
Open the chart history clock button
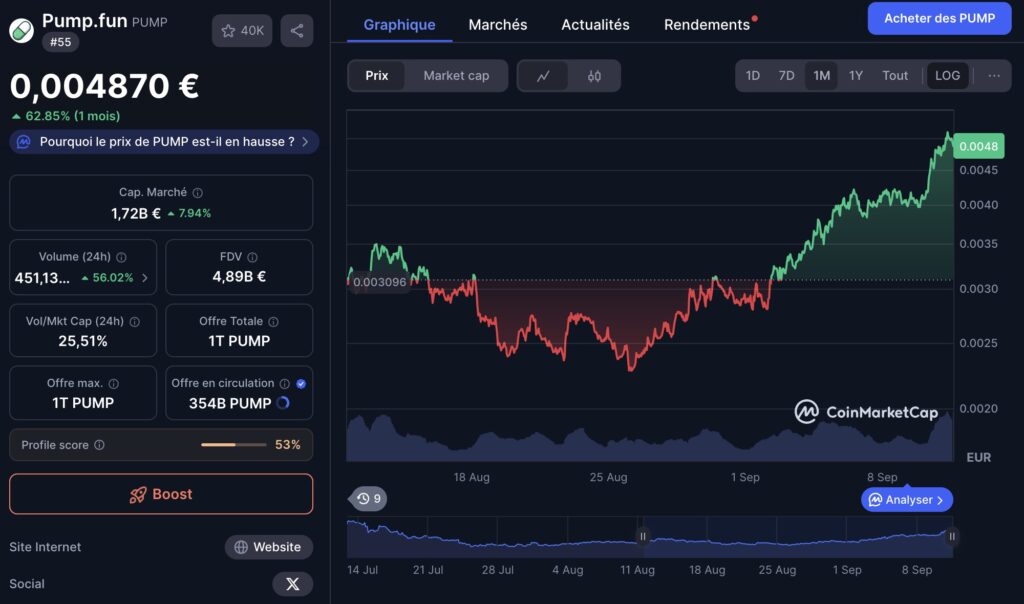pyautogui.click(x=368, y=499)
